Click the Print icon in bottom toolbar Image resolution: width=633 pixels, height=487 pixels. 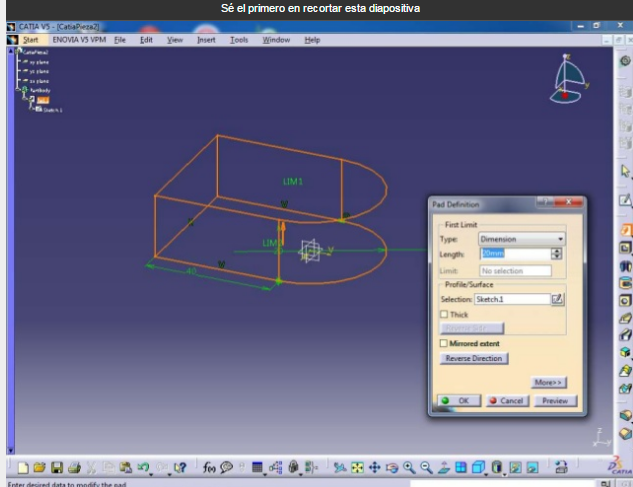coord(74,467)
